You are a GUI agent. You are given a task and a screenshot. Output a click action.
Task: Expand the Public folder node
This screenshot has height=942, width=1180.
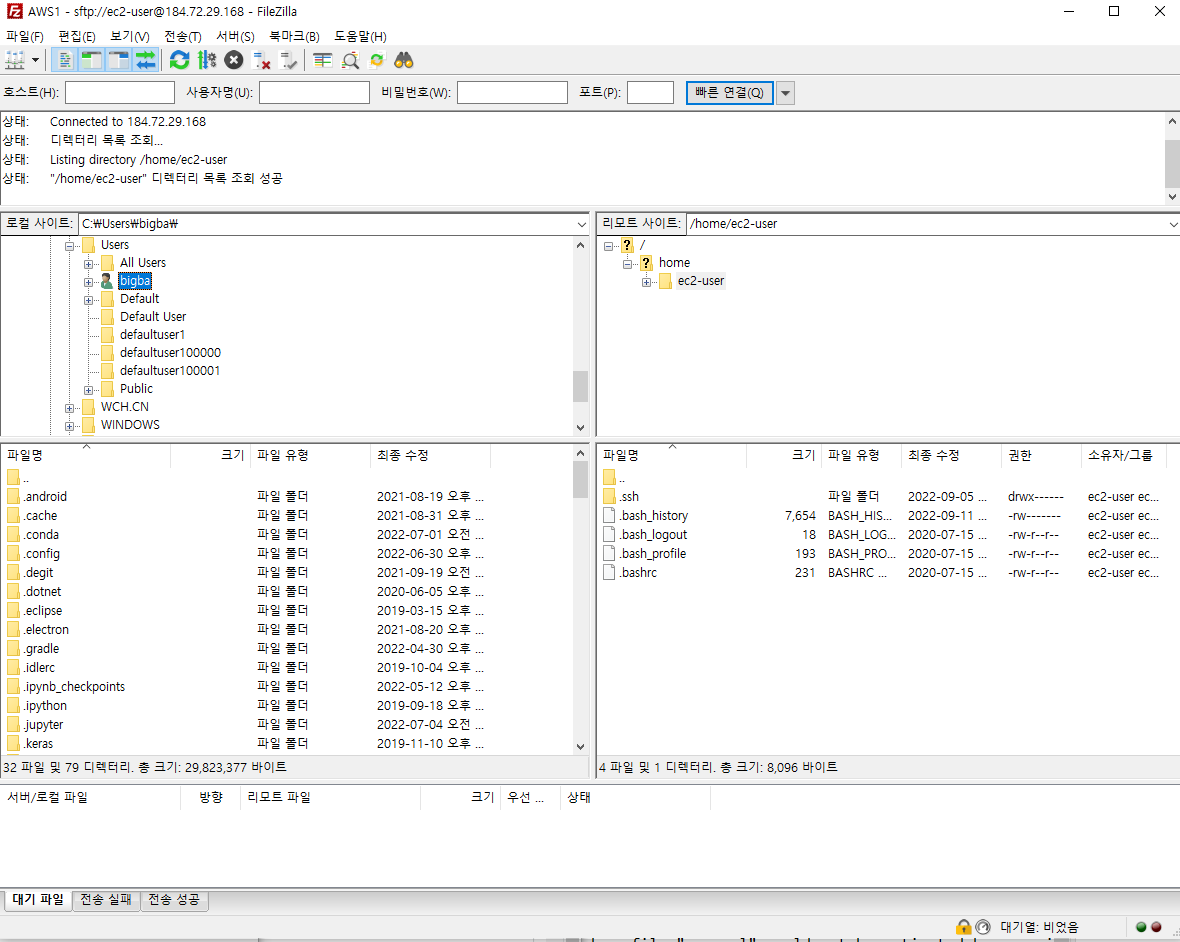coord(88,390)
